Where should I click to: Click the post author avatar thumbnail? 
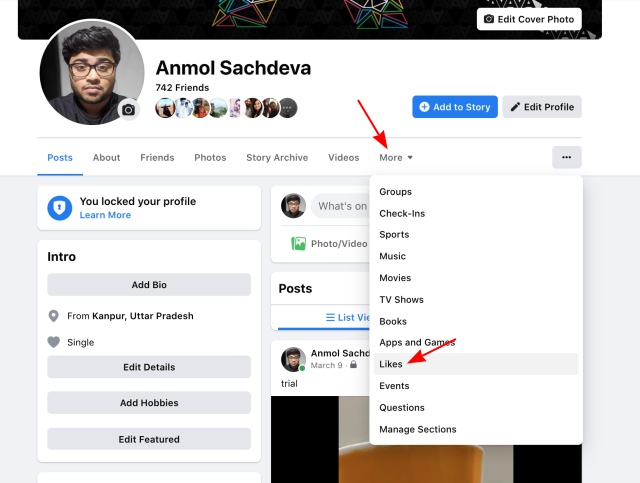coord(293,360)
